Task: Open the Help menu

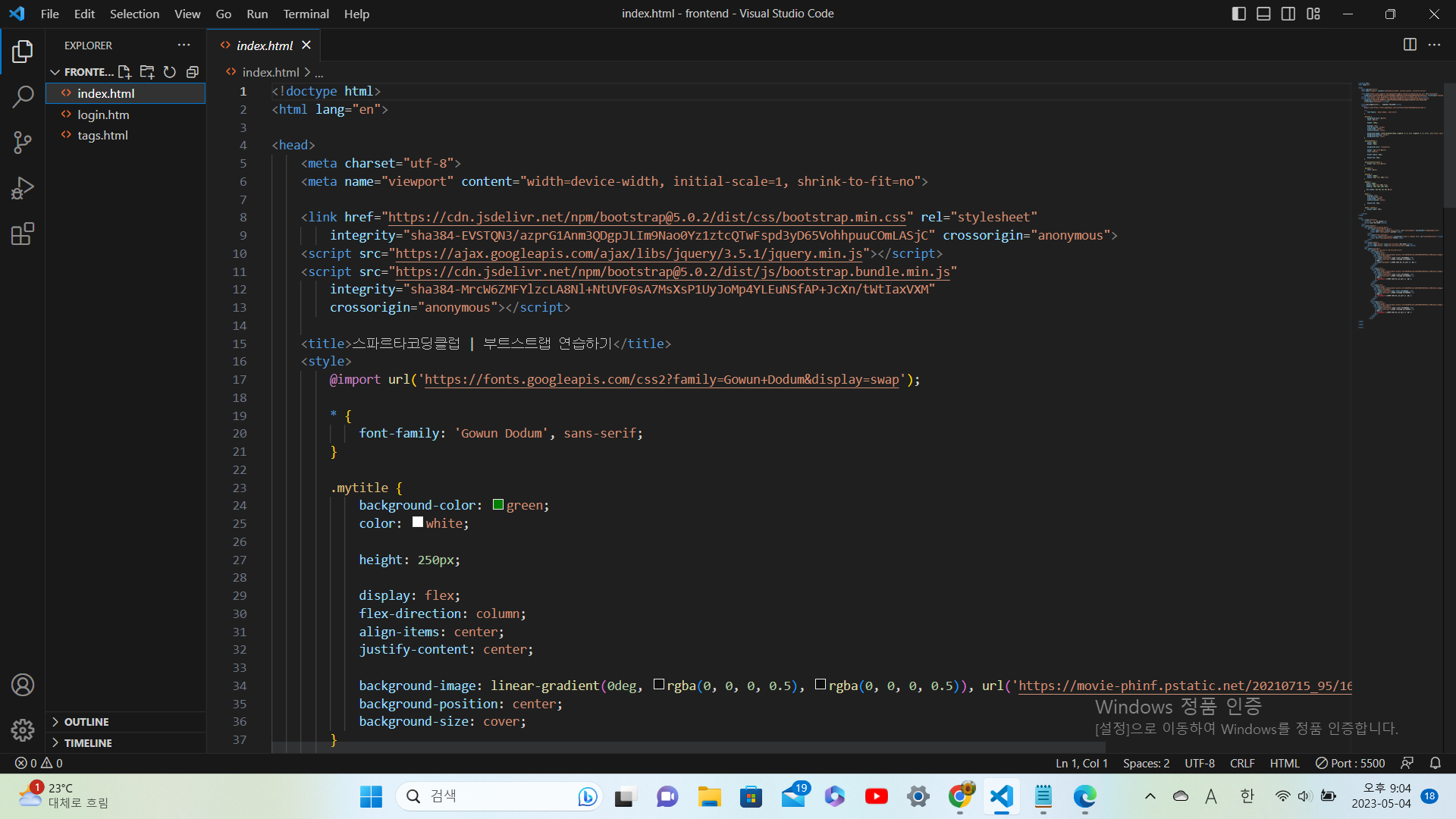Action: point(356,14)
